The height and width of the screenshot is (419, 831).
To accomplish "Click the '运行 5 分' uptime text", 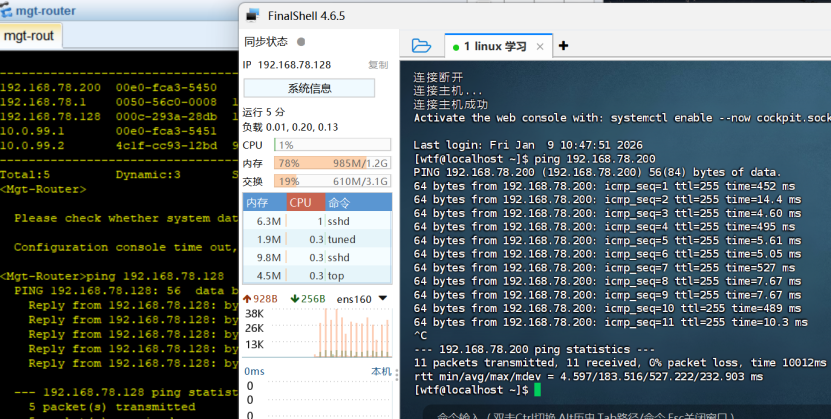I will point(263,112).
